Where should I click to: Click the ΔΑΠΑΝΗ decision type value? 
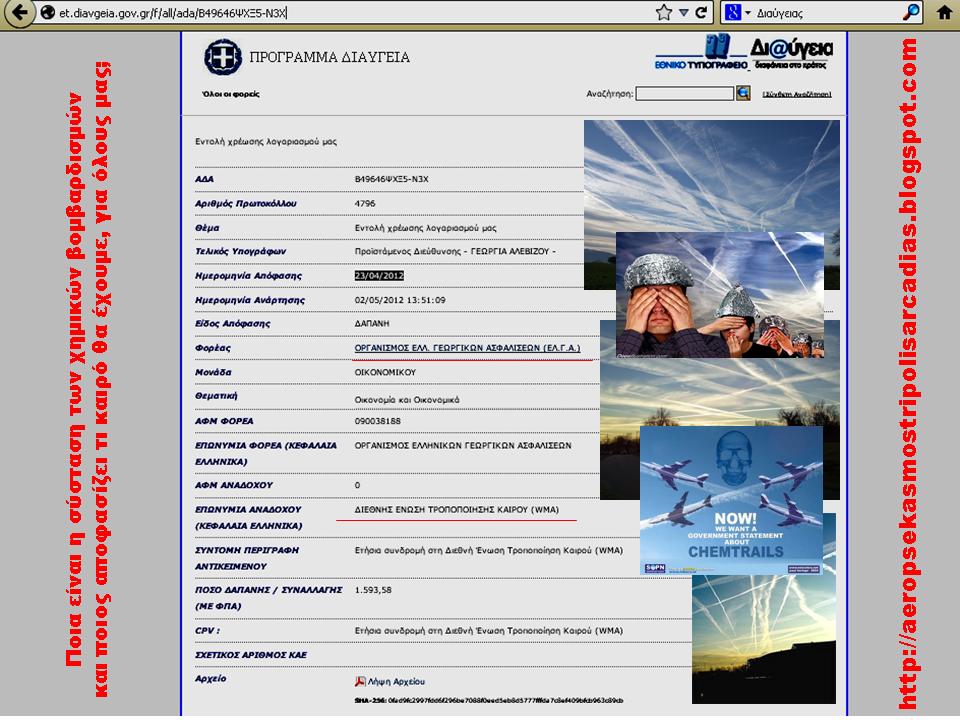(372, 323)
